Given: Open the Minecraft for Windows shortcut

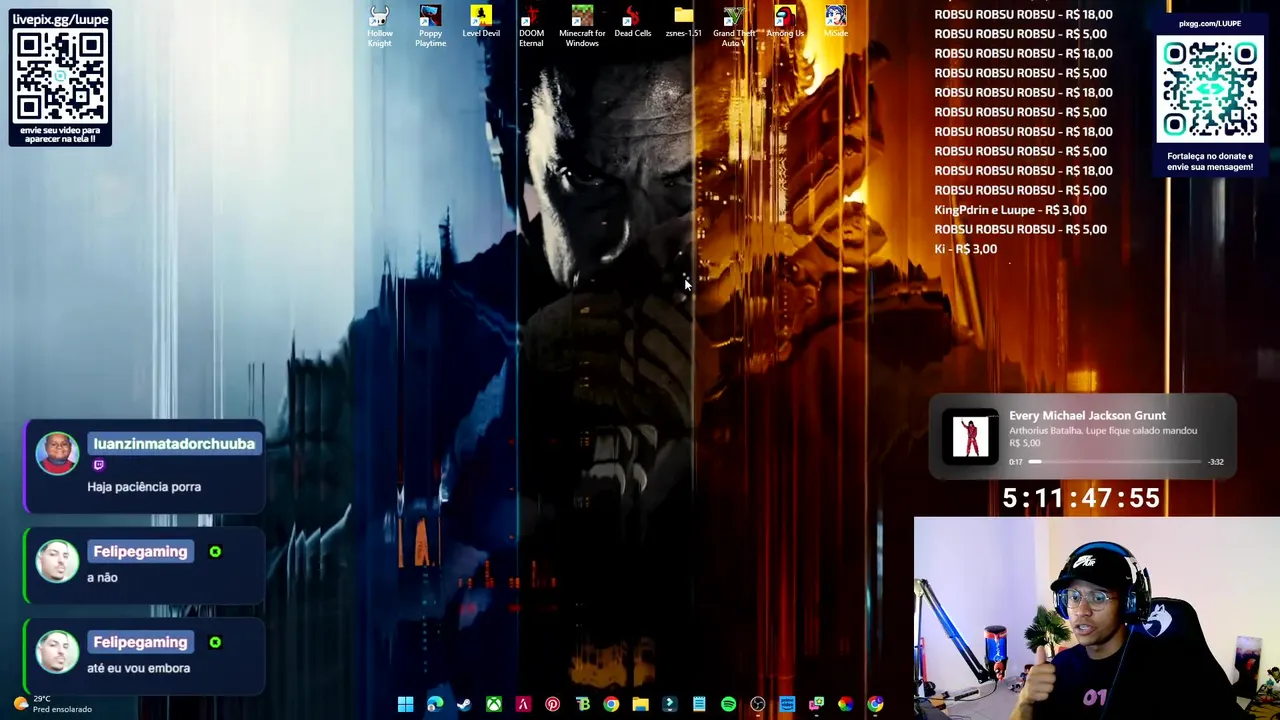Looking at the screenshot, I should [x=582, y=25].
